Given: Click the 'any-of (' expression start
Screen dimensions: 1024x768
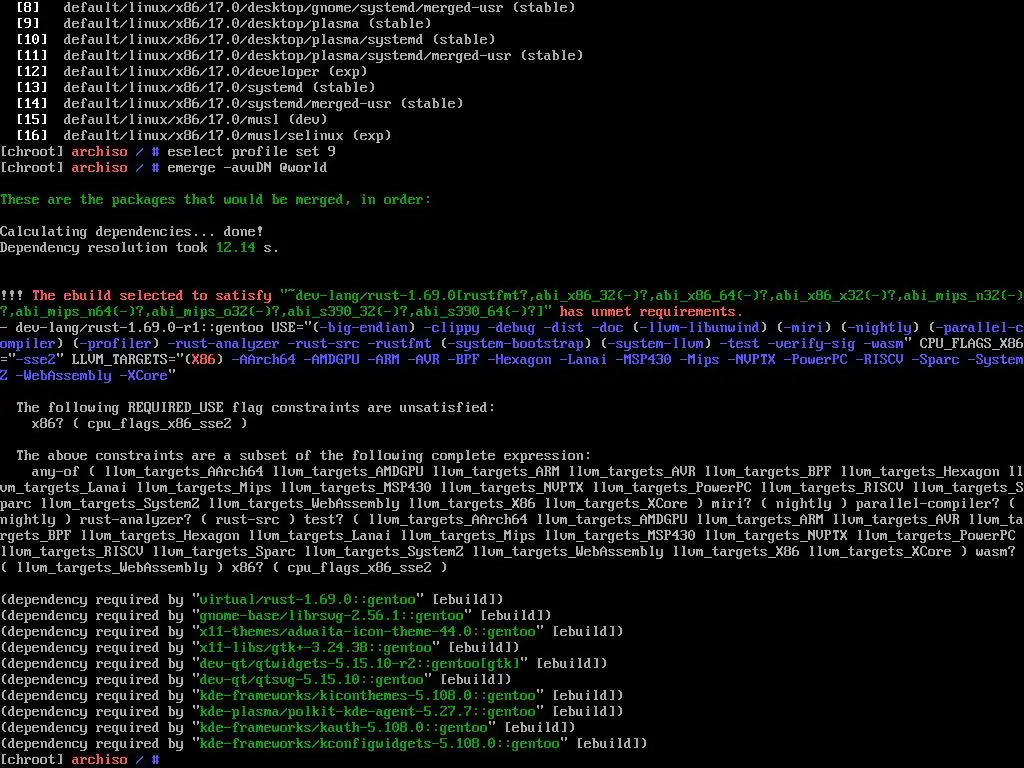Looking at the screenshot, I should click(x=64, y=472).
